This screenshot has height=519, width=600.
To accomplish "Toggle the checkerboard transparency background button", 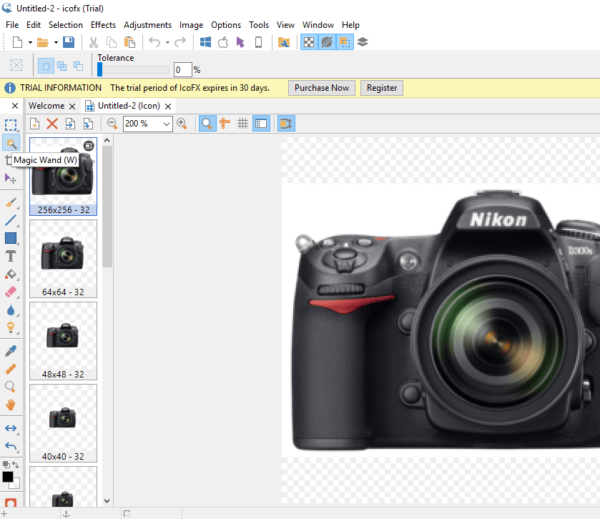I will pos(309,42).
